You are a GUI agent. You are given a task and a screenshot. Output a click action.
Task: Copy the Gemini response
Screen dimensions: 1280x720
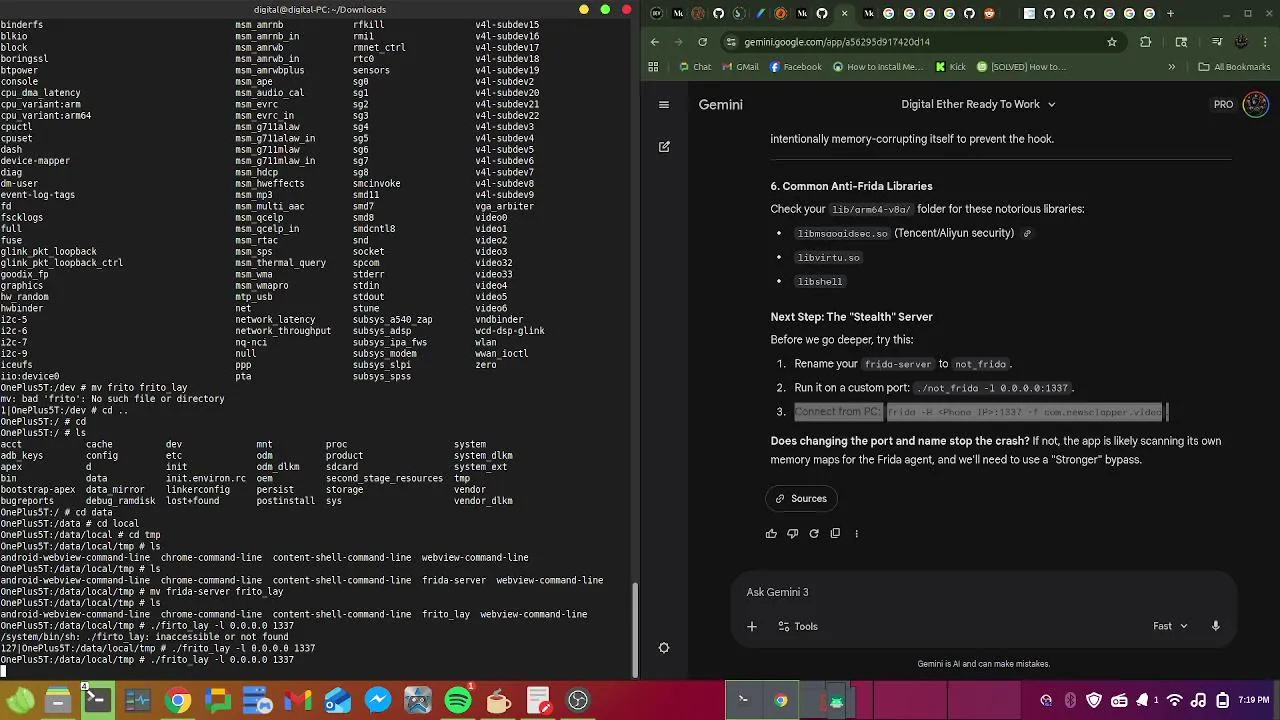click(x=835, y=533)
